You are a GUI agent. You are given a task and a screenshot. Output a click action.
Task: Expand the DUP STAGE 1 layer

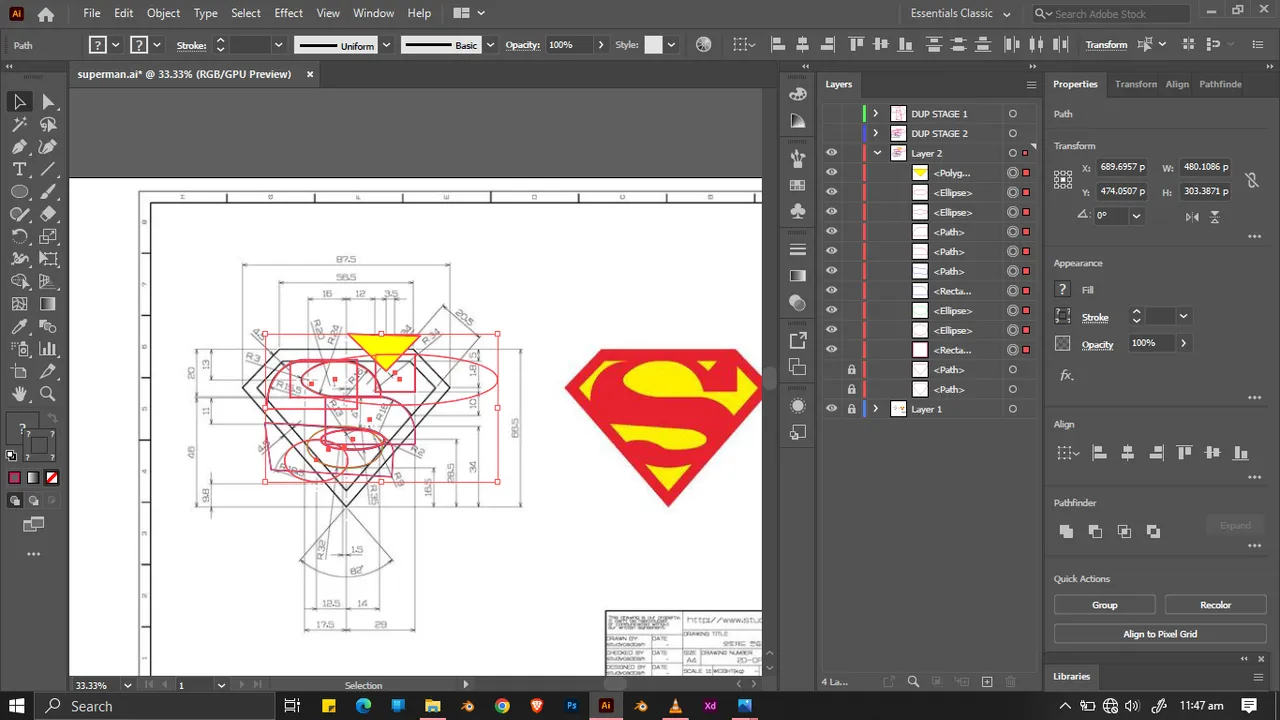876,114
